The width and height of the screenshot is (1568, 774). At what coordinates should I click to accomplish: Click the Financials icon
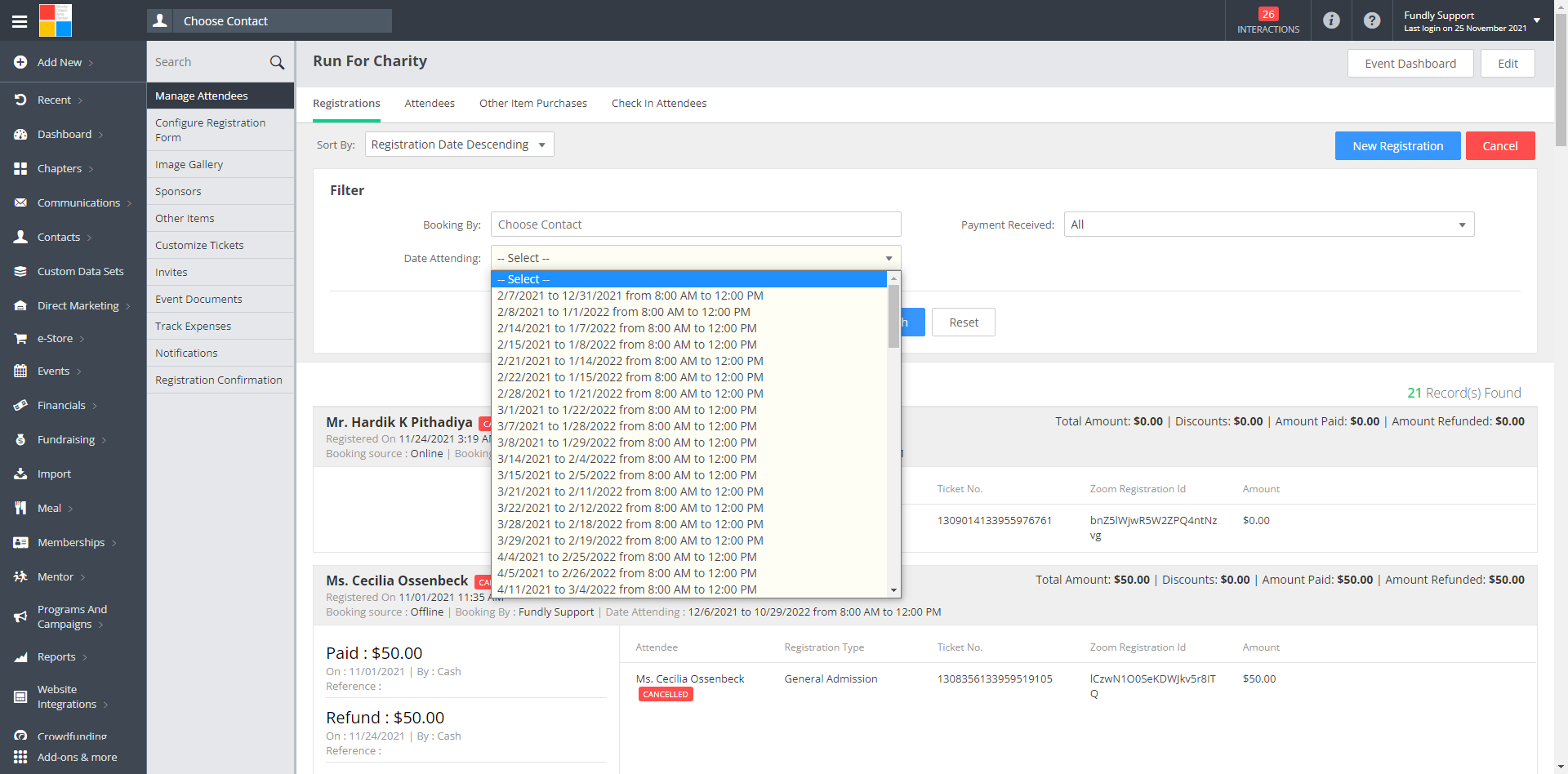[x=20, y=405]
